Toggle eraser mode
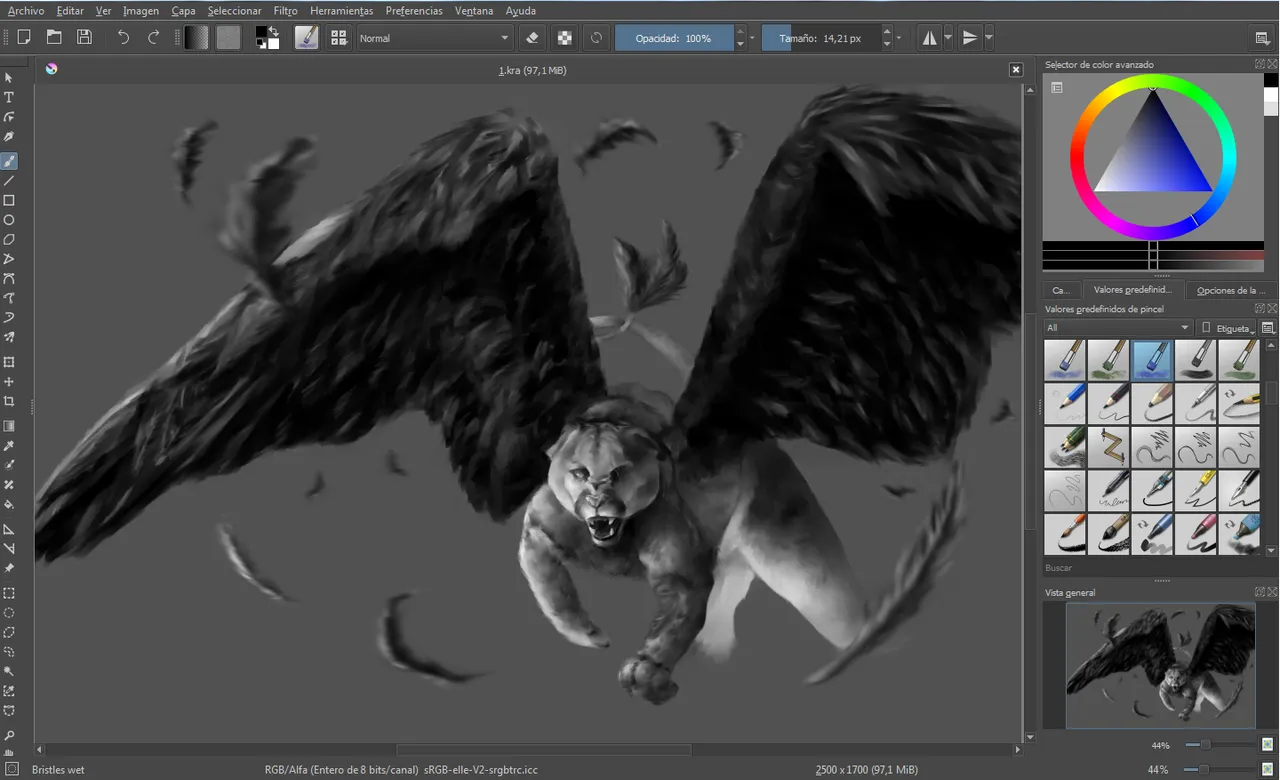 (532, 38)
